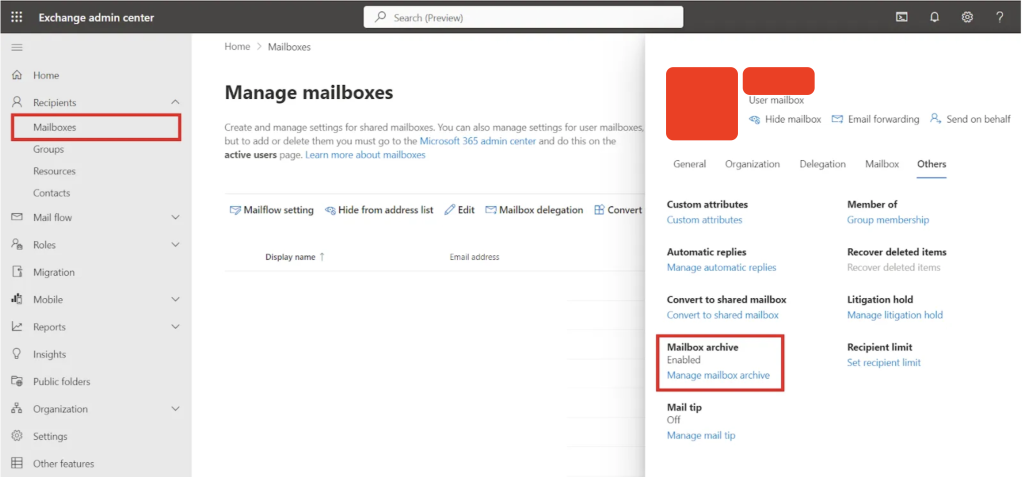
Task: Open the app launcher waffle icon
Action: coord(17,17)
